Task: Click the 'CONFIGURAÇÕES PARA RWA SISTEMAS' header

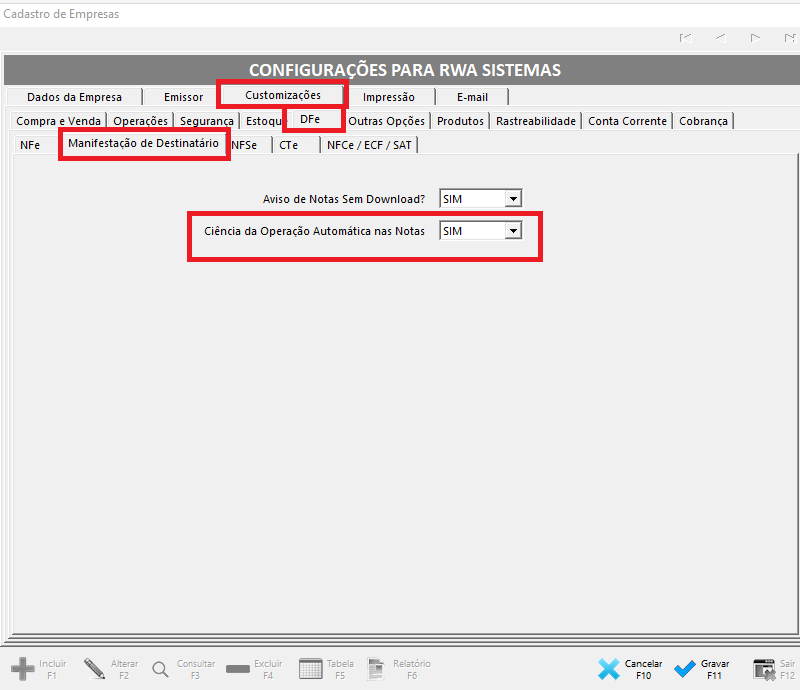Action: pos(405,70)
